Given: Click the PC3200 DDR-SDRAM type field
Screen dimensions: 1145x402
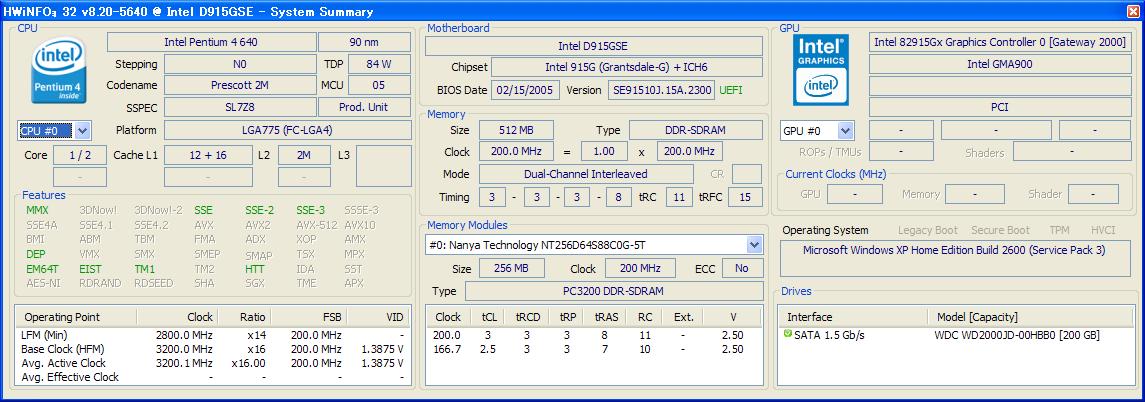Looking at the screenshot, I should [x=613, y=291].
